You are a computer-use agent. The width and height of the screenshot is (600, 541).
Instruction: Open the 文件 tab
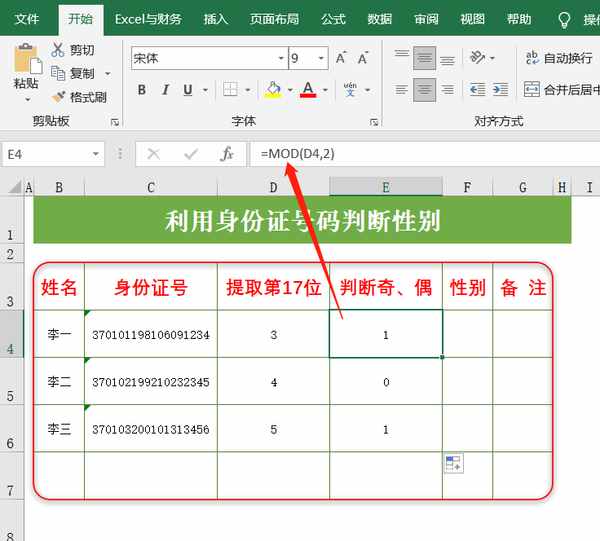[x=27, y=19]
